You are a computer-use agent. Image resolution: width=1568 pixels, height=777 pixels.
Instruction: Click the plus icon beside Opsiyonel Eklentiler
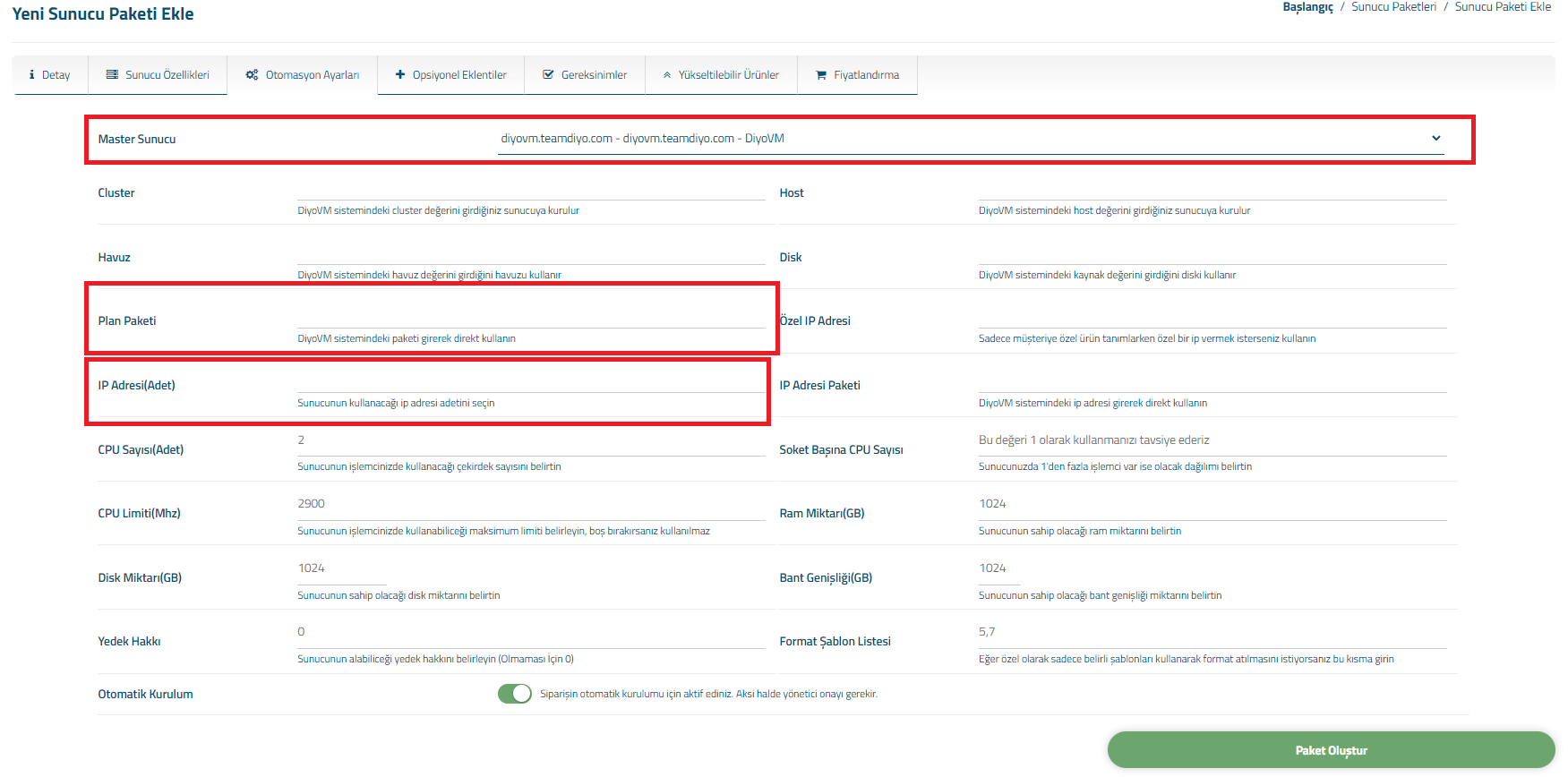point(400,75)
